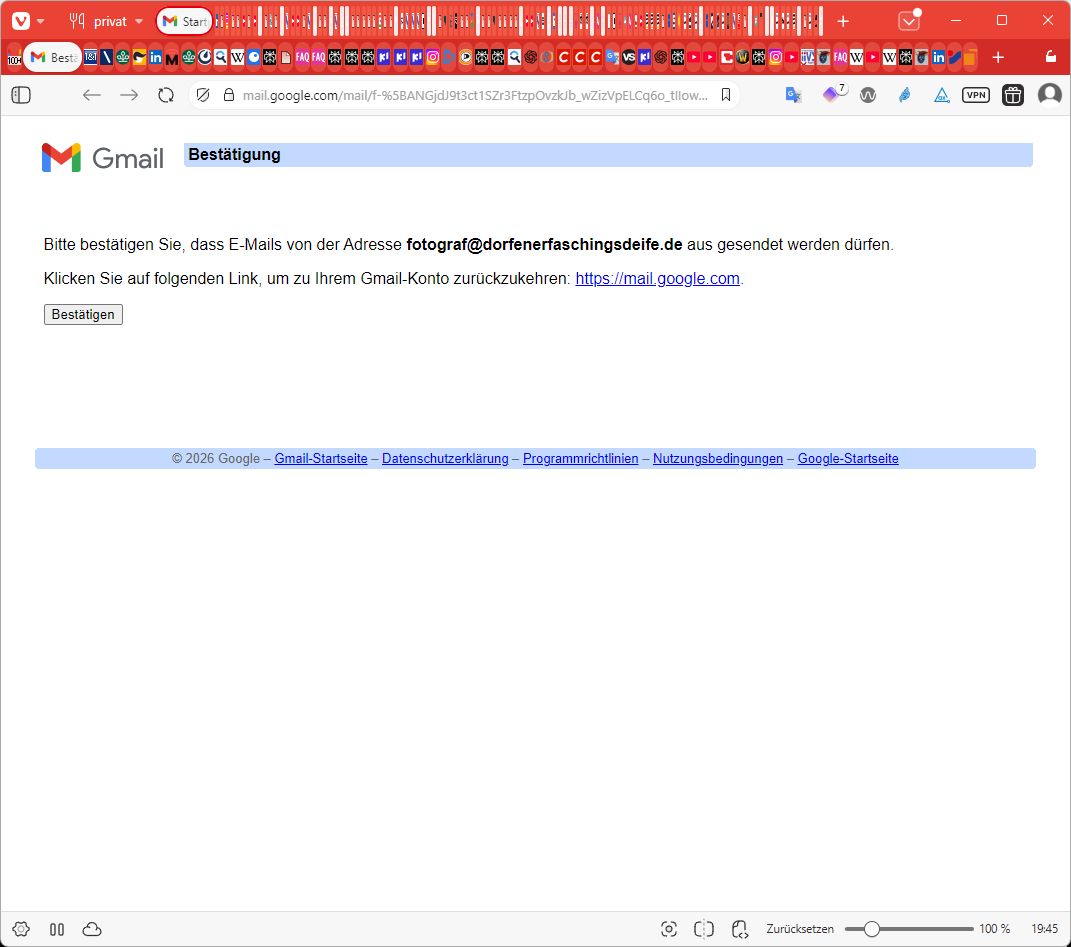Open the user profile avatar
This screenshot has width=1071, height=947.
[x=1049, y=95]
